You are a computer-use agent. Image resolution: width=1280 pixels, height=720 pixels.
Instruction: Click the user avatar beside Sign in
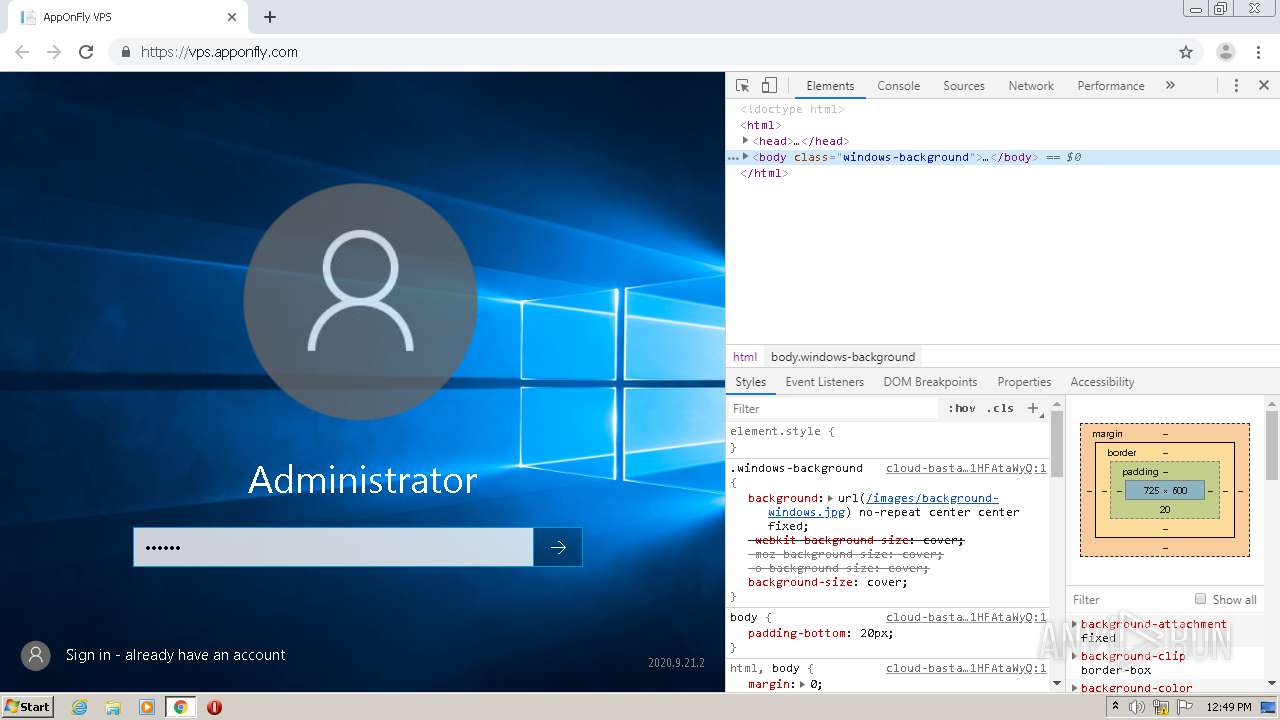coord(36,655)
